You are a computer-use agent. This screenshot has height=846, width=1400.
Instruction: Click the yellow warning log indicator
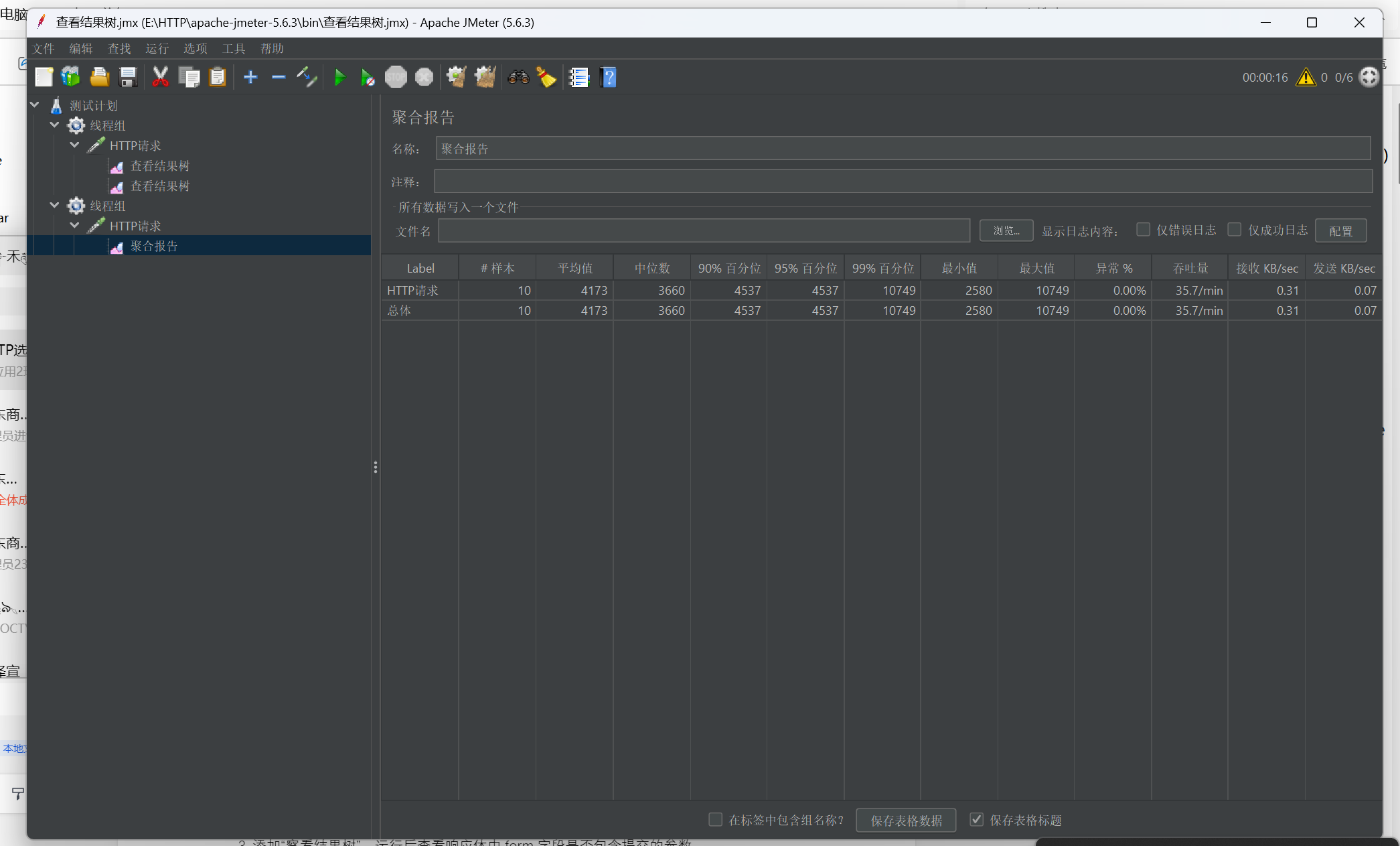pyautogui.click(x=1306, y=78)
